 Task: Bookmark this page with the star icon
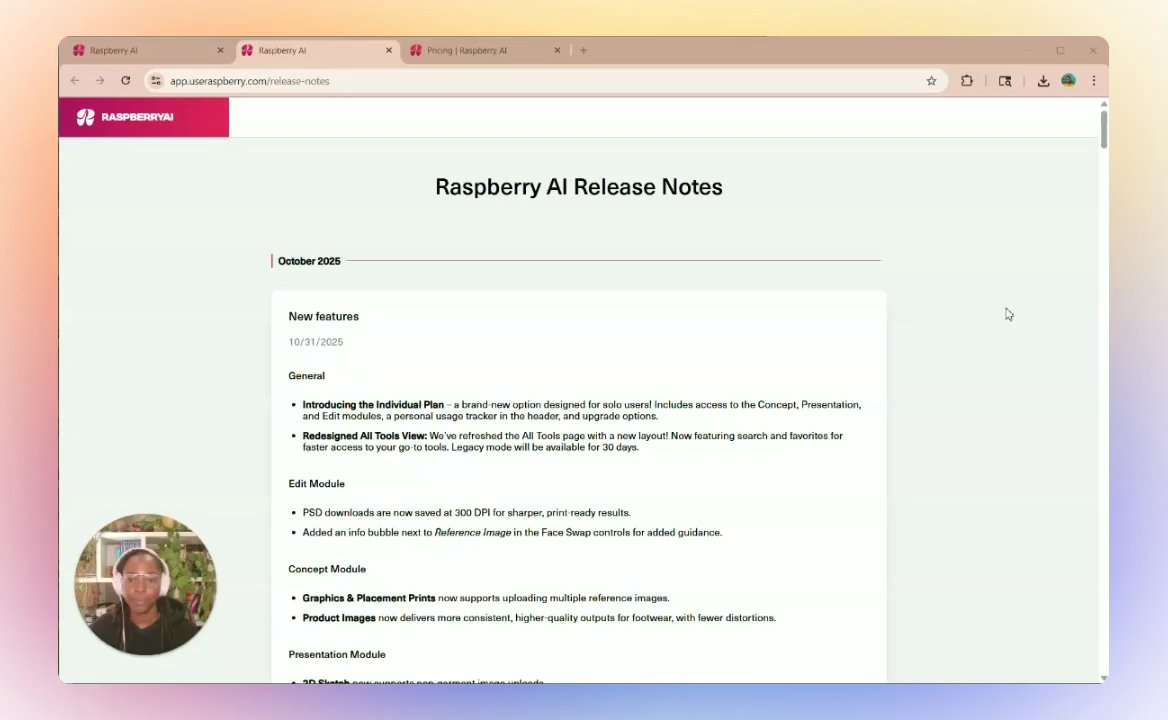(931, 80)
